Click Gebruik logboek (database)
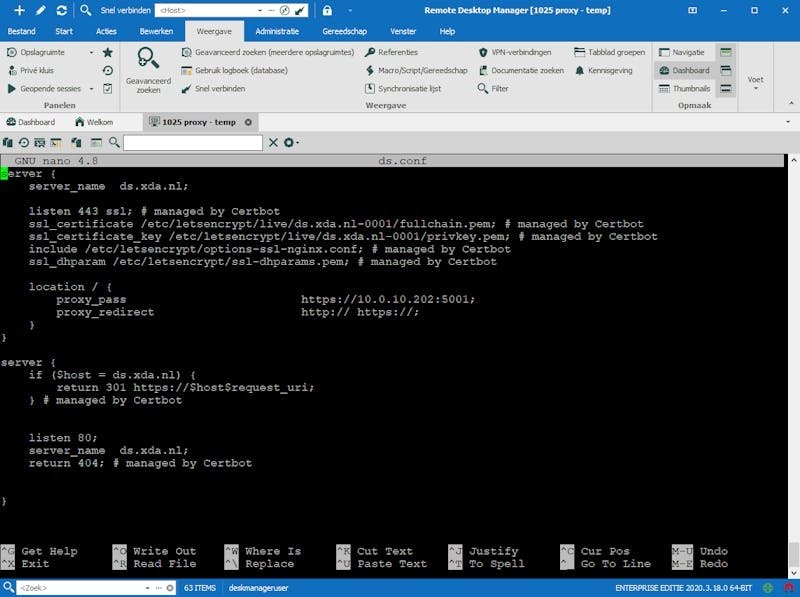Screen dimensions: 800x597 (x=235, y=70)
